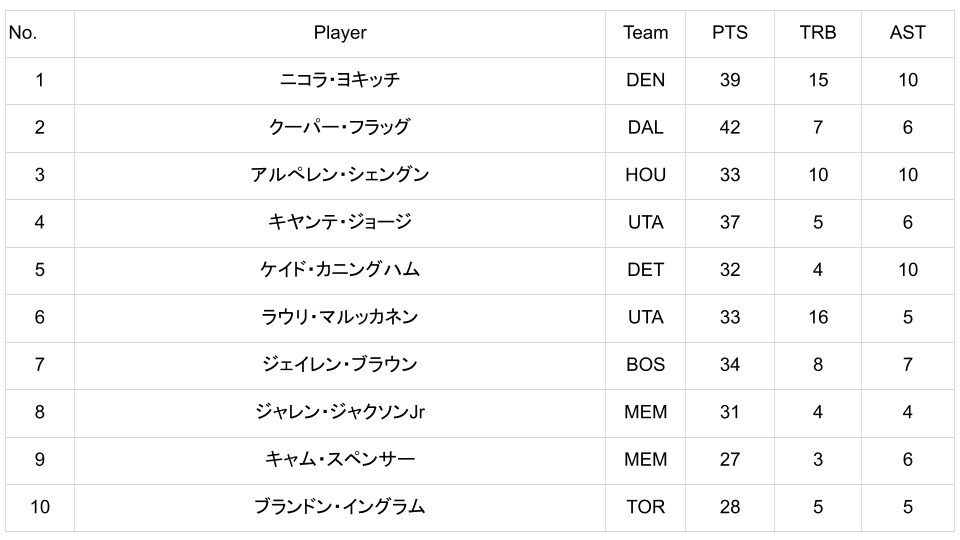The height and width of the screenshot is (540, 960).
Task: Click the アルペレン・シェングン name cell
Action: (x=340, y=175)
